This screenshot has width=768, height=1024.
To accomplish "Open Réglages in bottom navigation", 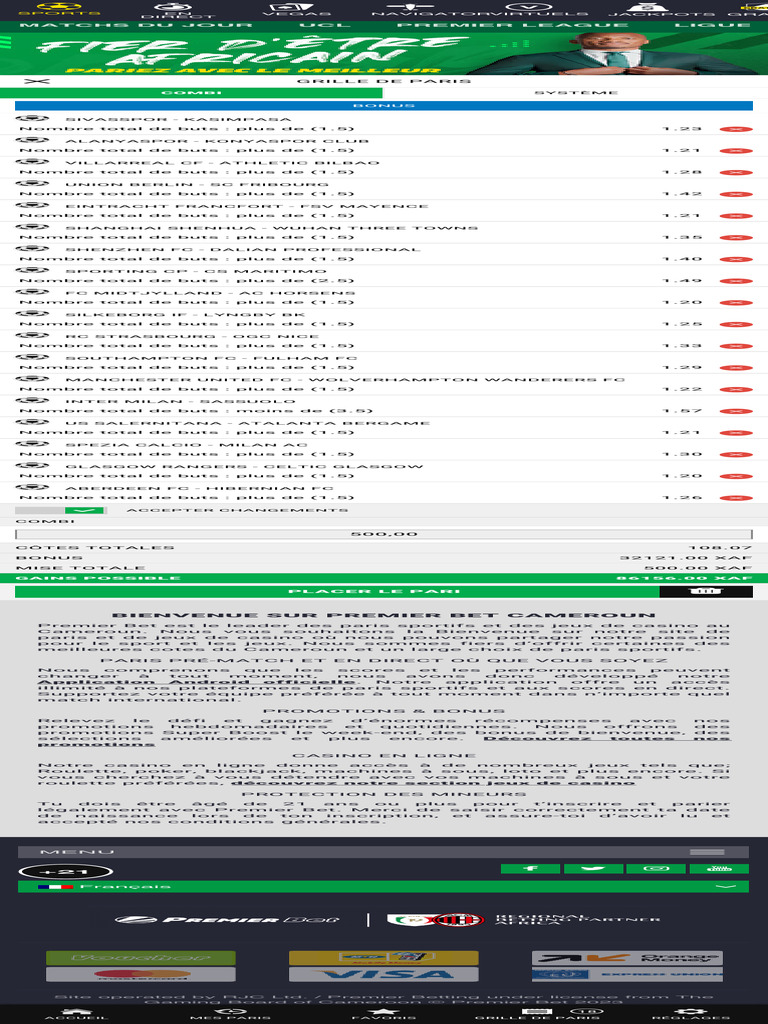I will [691, 1014].
